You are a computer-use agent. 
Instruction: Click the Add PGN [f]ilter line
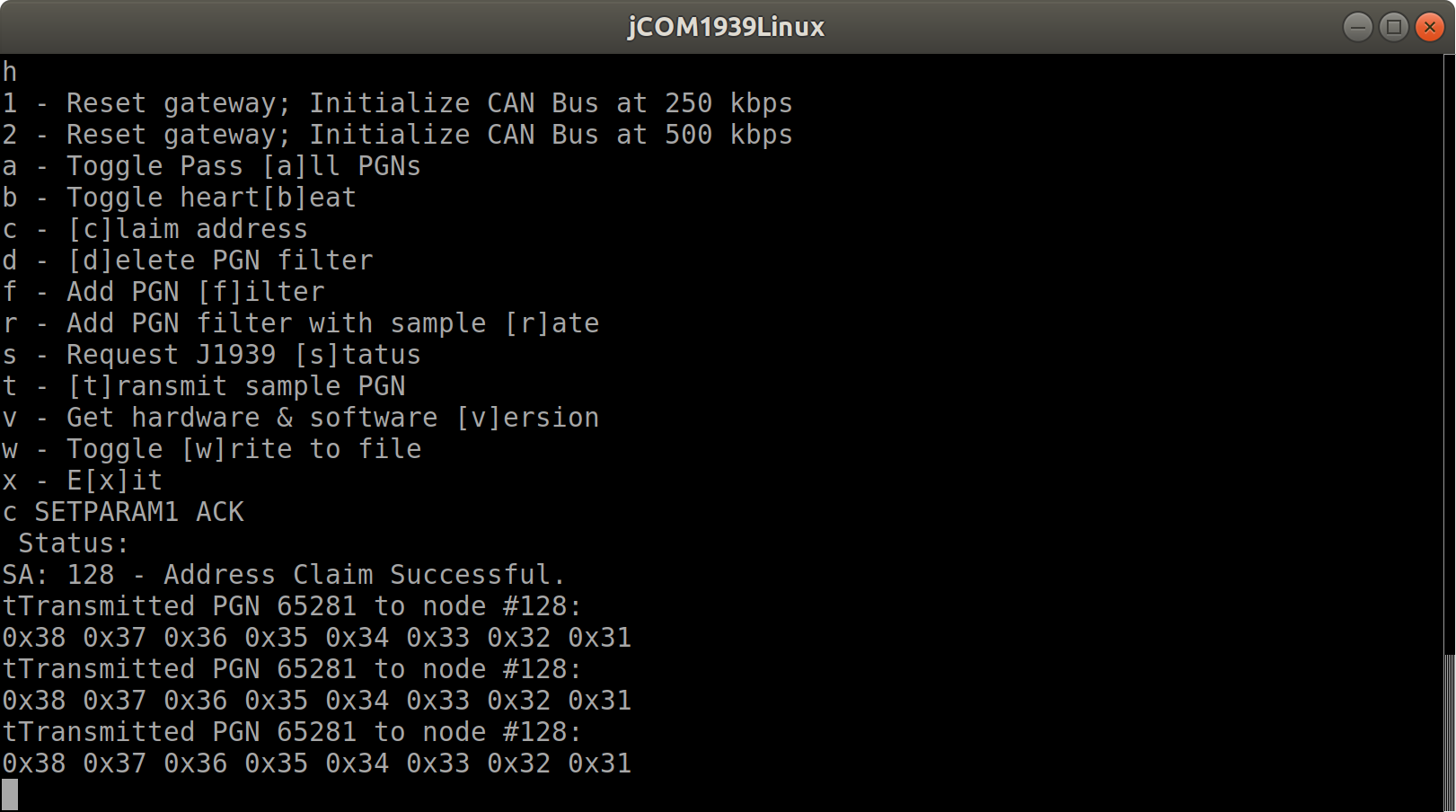(163, 292)
